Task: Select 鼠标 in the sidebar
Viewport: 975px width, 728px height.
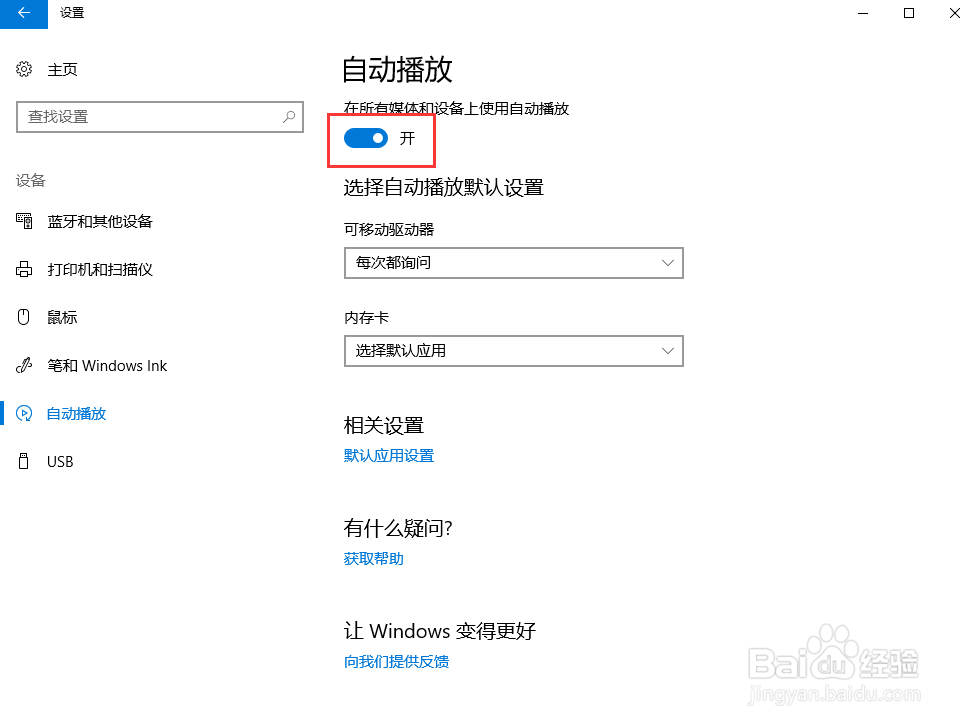Action: [62, 317]
